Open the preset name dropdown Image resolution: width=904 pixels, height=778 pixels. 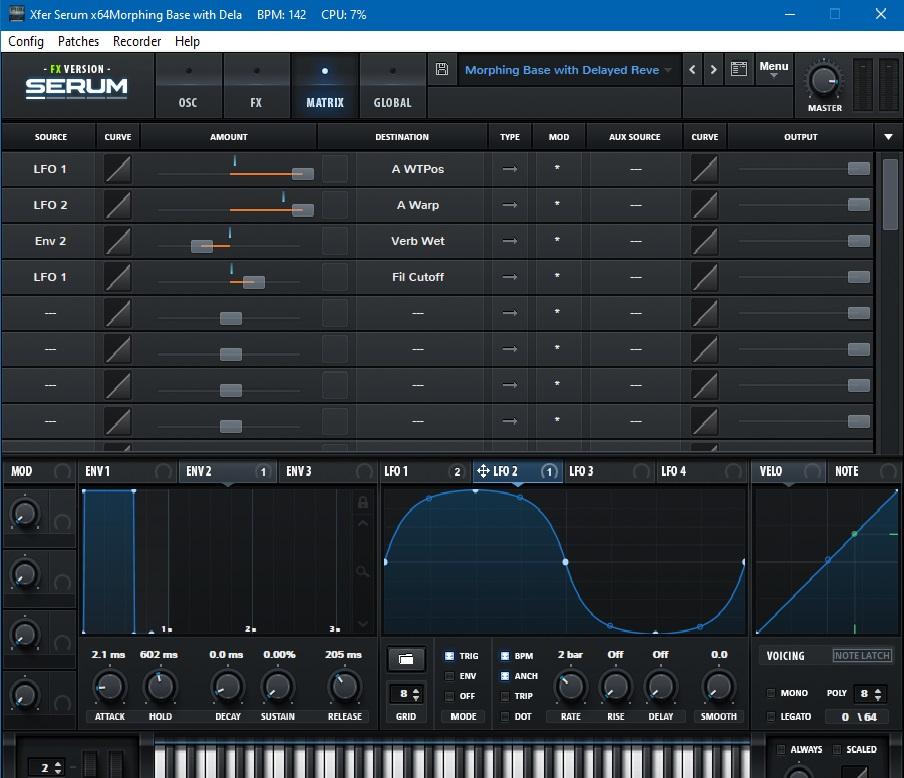click(x=568, y=70)
